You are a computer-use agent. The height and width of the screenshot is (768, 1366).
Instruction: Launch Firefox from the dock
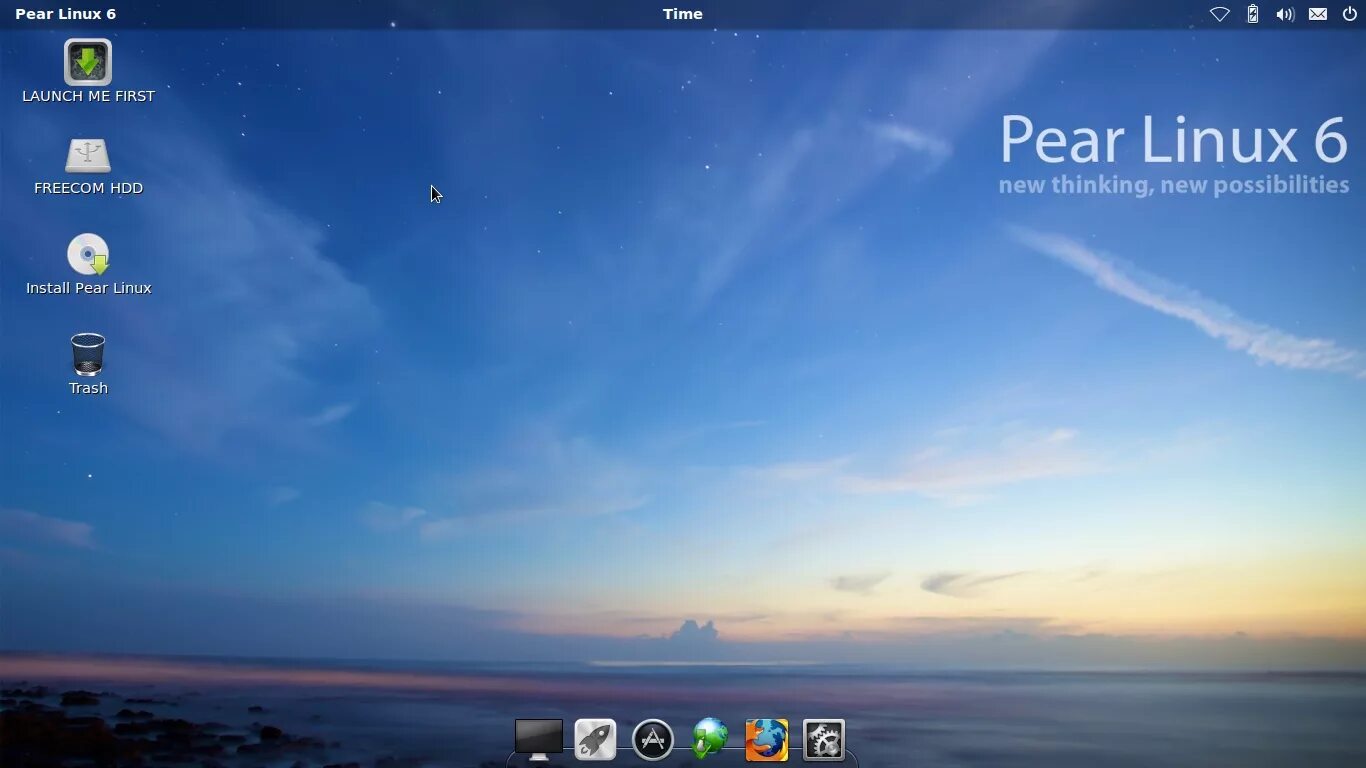pyautogui.click(x=767, y=740)
